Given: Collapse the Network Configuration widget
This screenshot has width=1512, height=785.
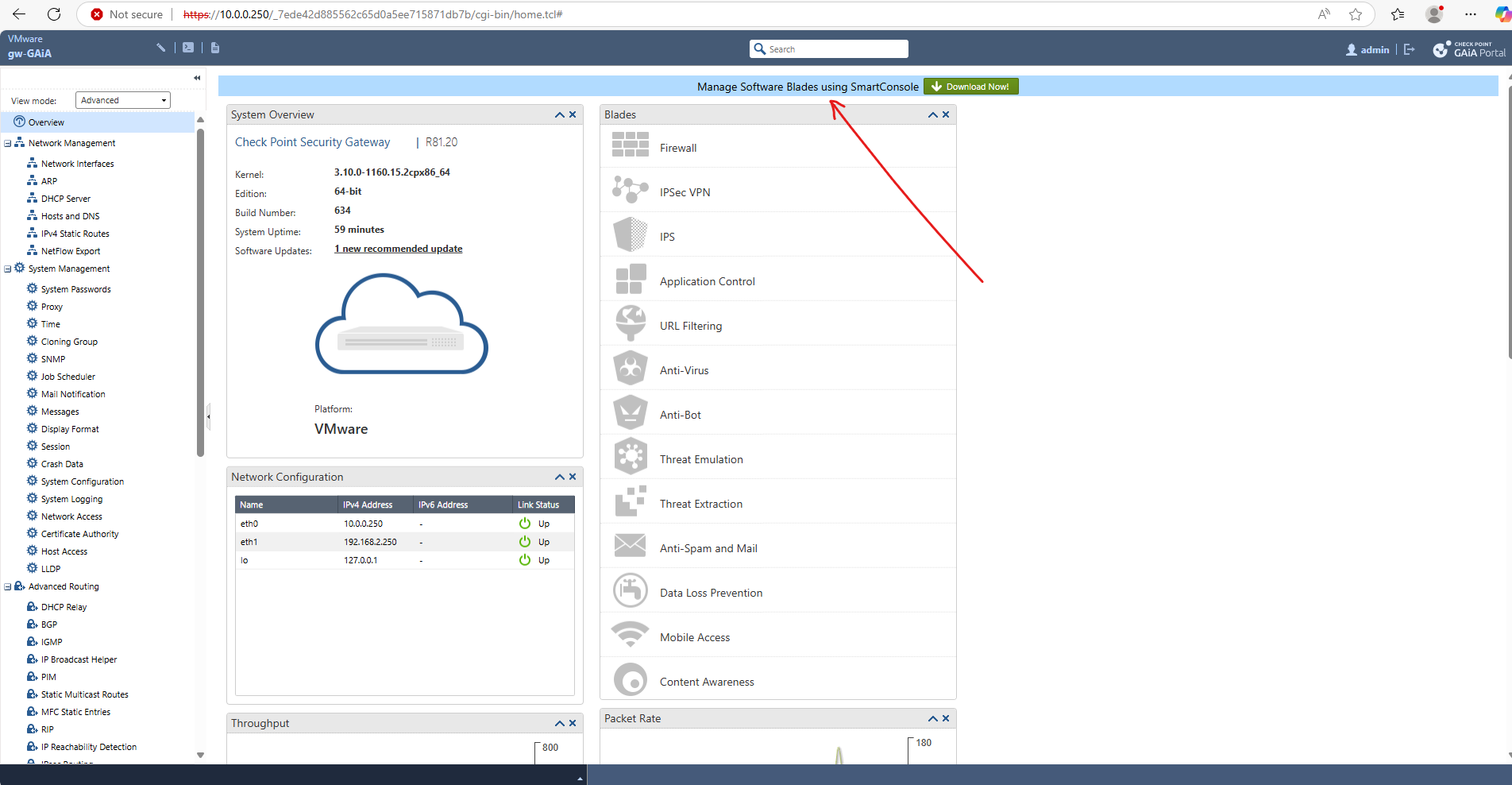Looking at the screenshot, I should coord(560,478).
